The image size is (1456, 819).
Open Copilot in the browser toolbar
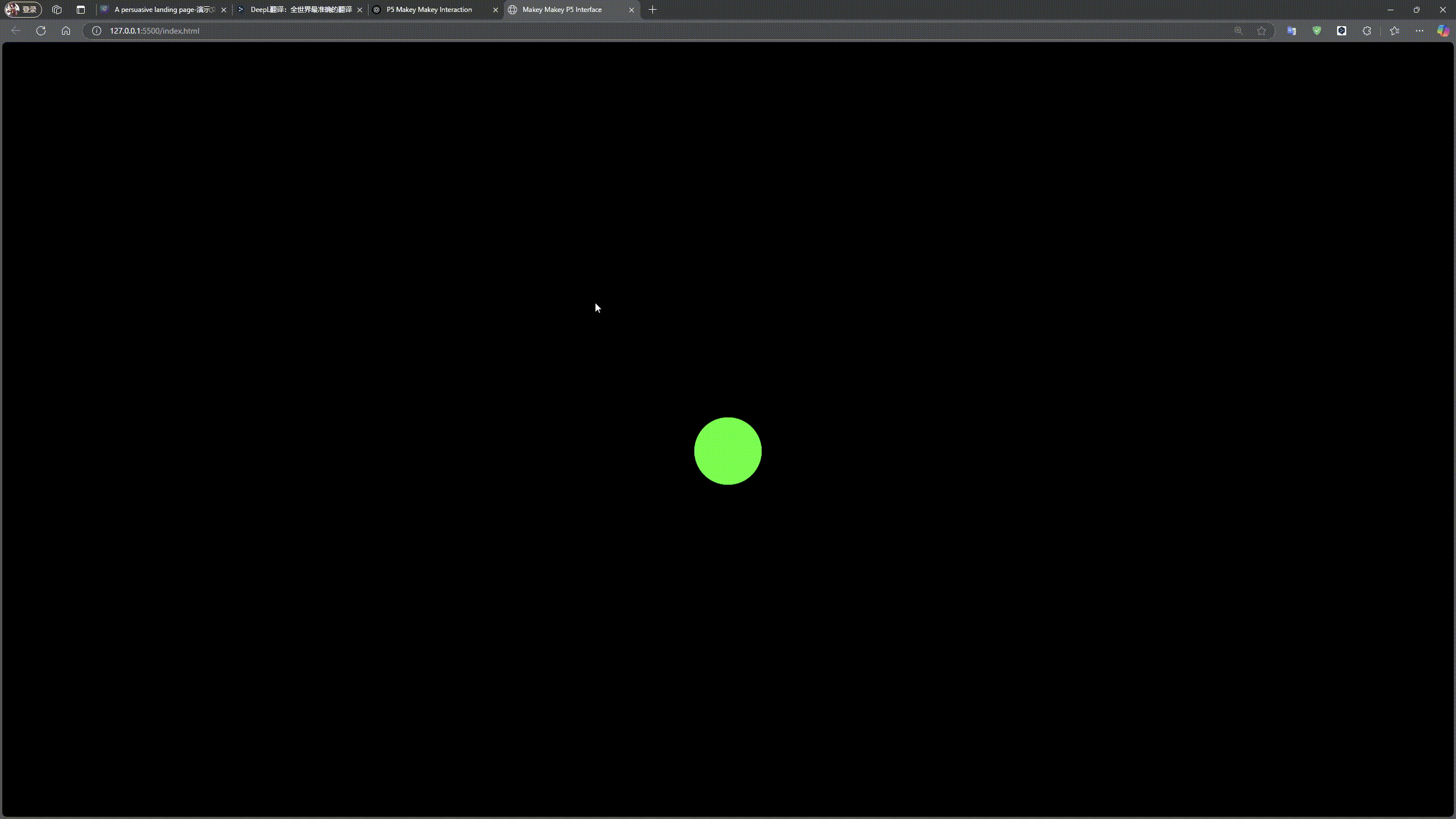tap(1443, 31)
